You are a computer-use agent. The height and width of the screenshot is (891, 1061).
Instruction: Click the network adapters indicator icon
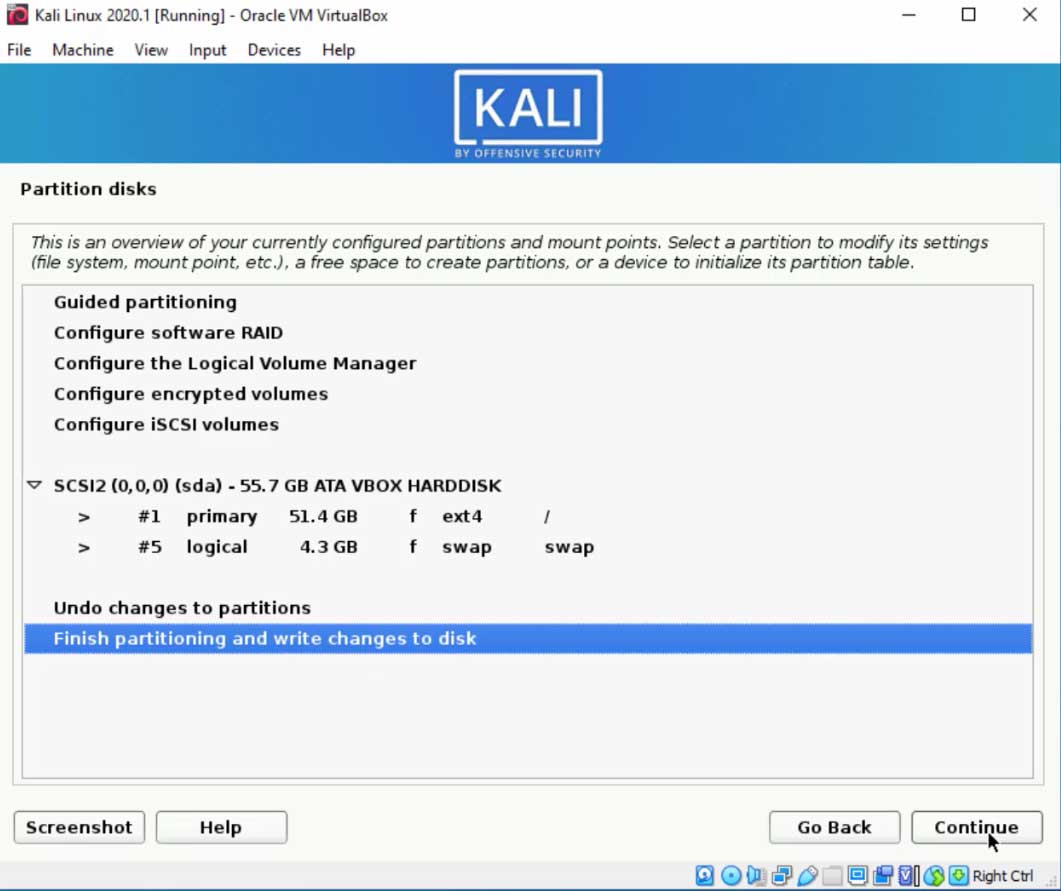pos(782,875)
